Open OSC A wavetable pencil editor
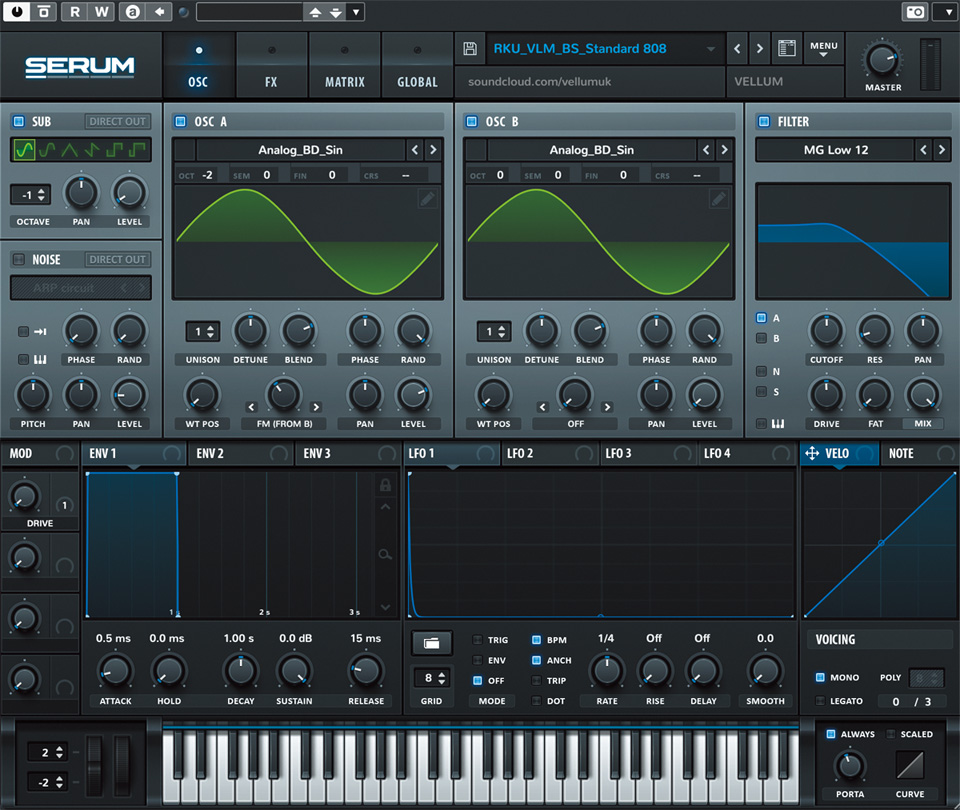 point(427,198)
